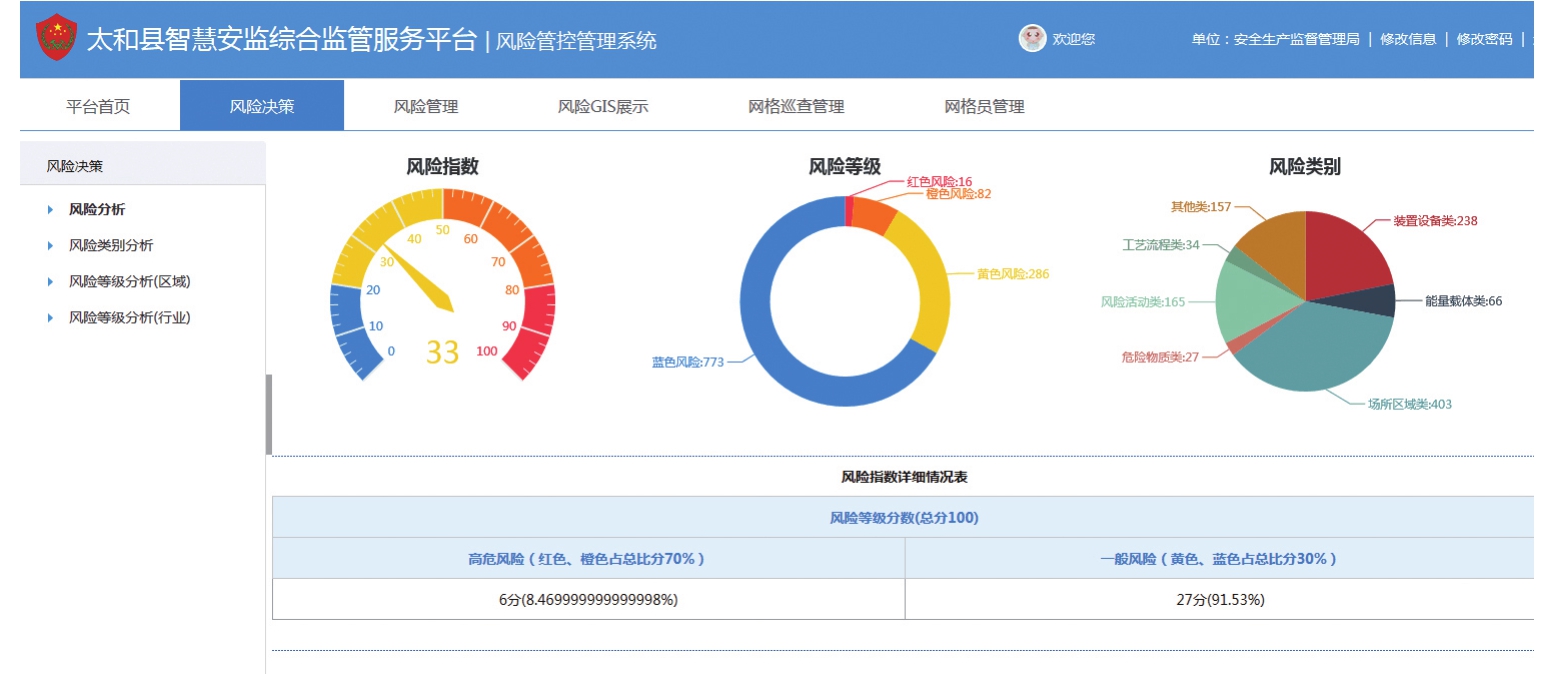The width and height of the screenshot is (1552, 674).
Task: Click the 风险类别 chart title
Action: [x=1305, y=167]
